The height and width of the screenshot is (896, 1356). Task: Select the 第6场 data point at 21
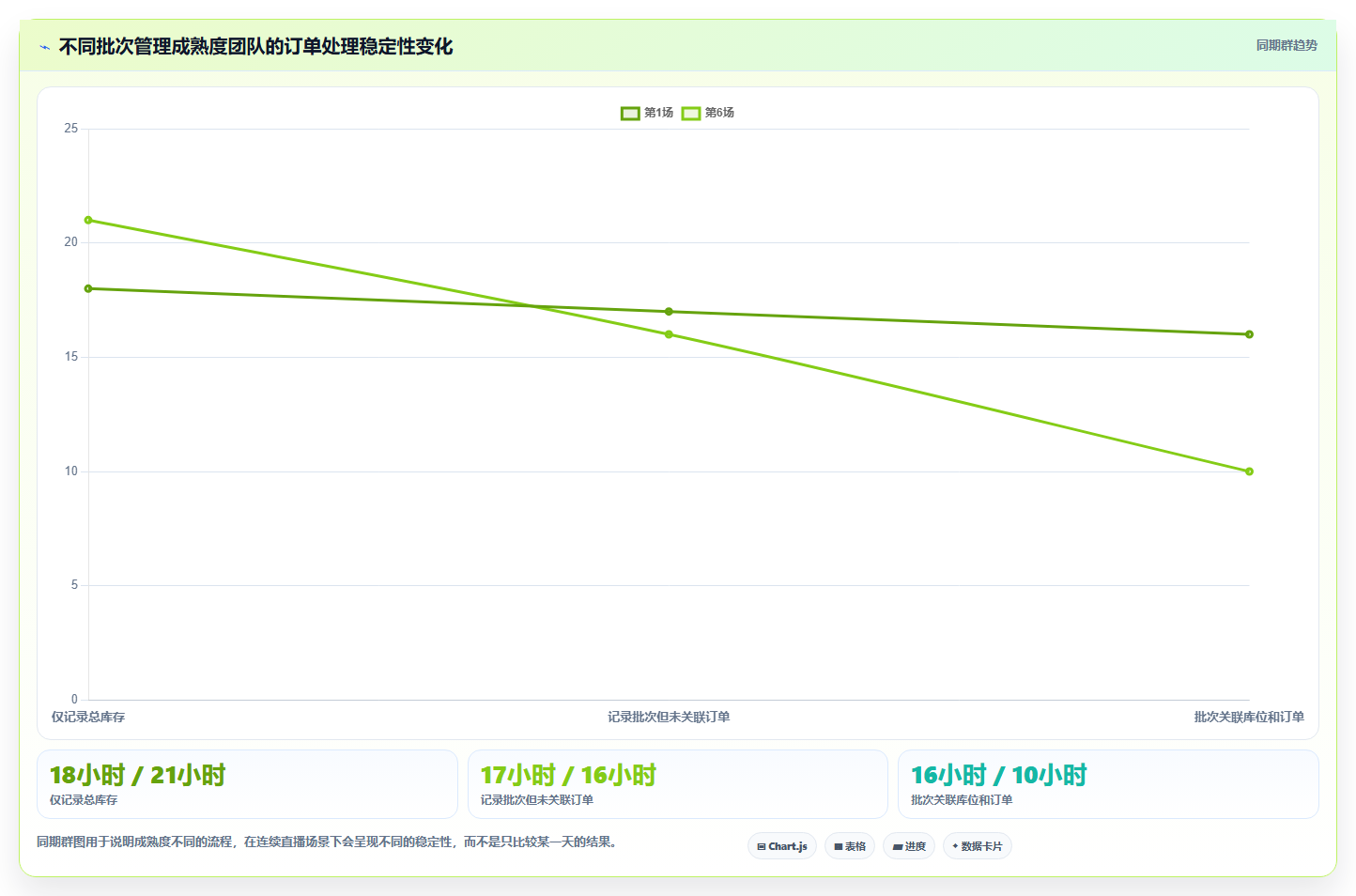(x=88, y=220)
